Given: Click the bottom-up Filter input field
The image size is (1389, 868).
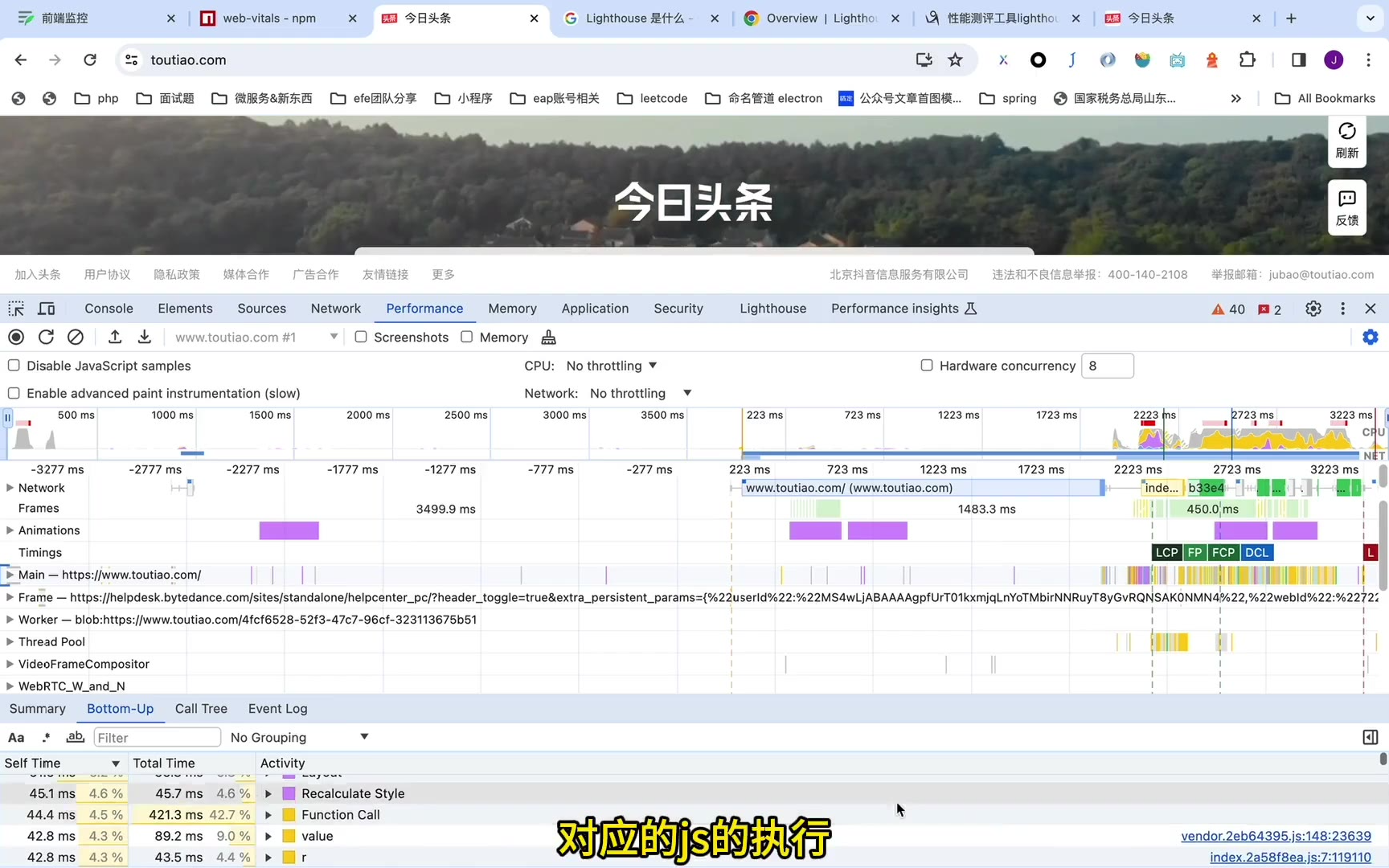Looking at the screenshot, I should pos(157,738).
